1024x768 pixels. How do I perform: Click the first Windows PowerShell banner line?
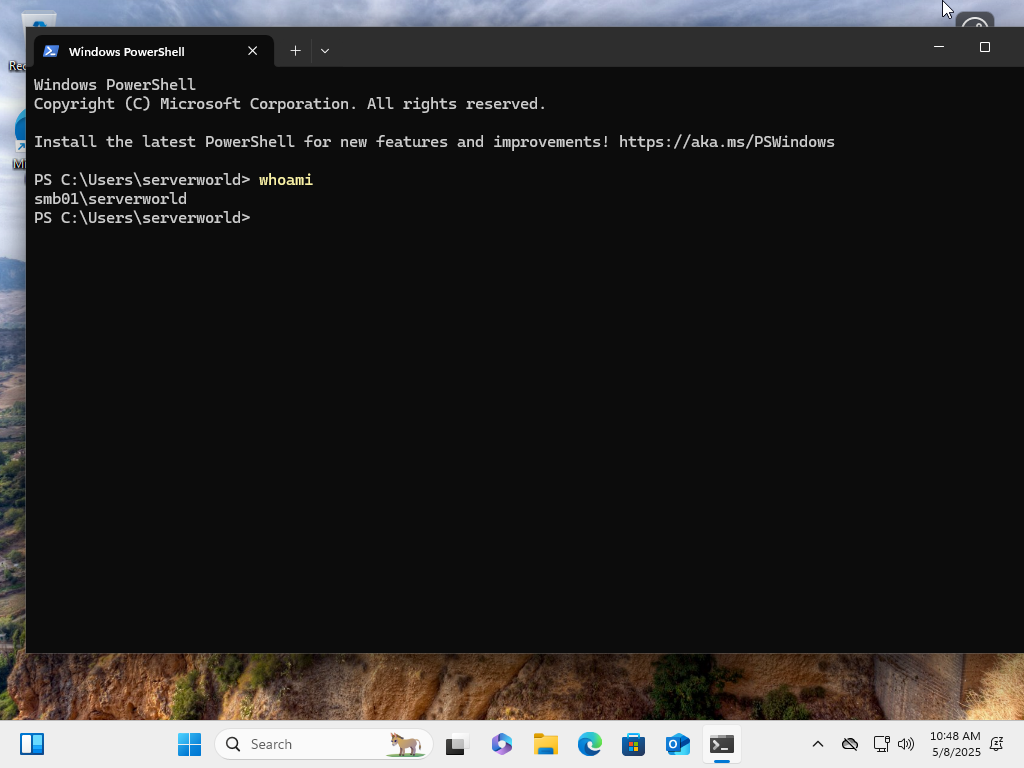pos(115,85)
